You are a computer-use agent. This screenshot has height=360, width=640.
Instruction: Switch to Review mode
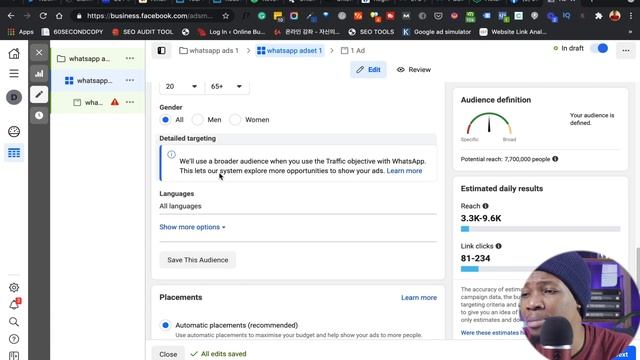414,70
